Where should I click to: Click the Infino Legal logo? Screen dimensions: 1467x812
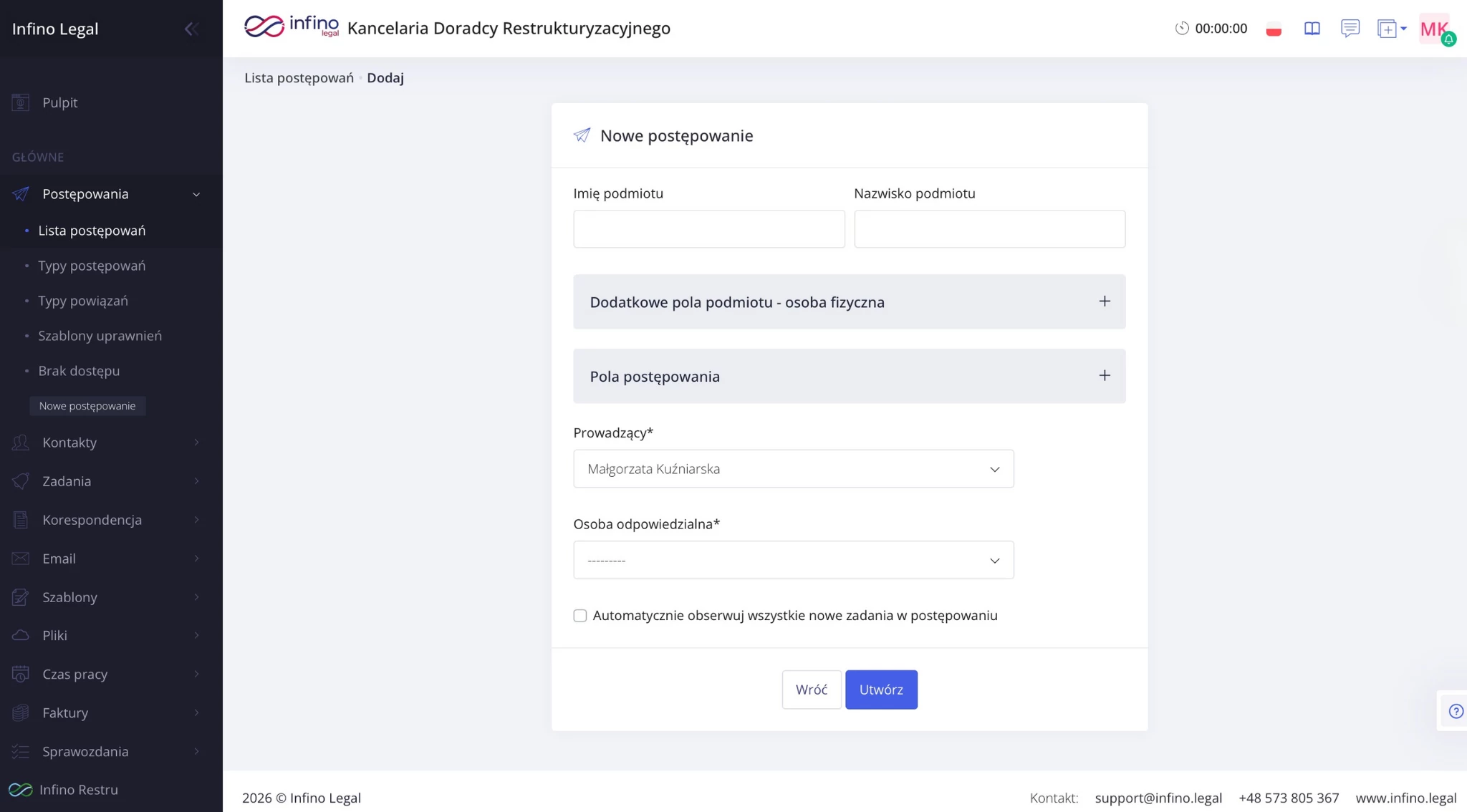tap(292, 27)
